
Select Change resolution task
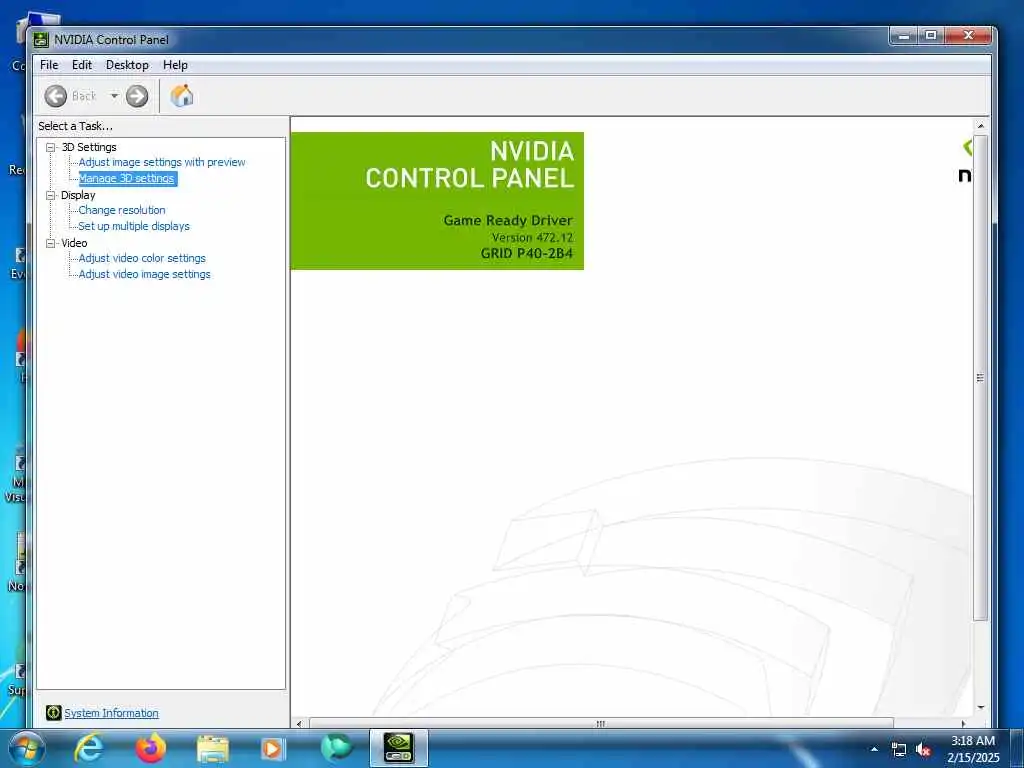coord(121,210)
